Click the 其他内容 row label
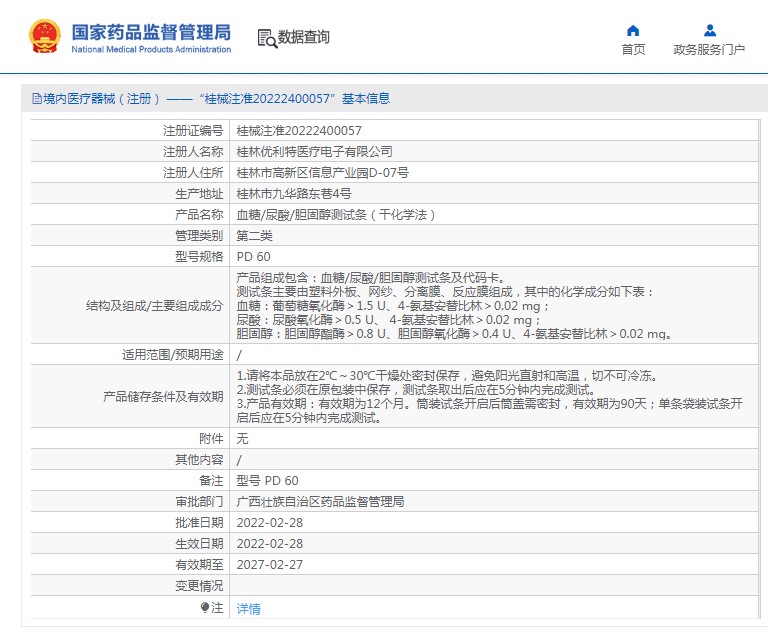 (199, 460)
